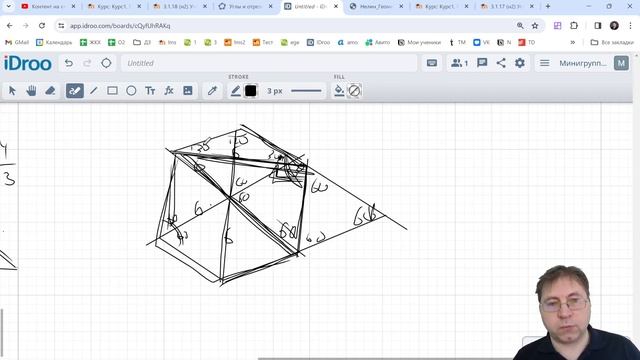
Task: Open browser zoom magnifier icon
Action: tap(520, 26)
